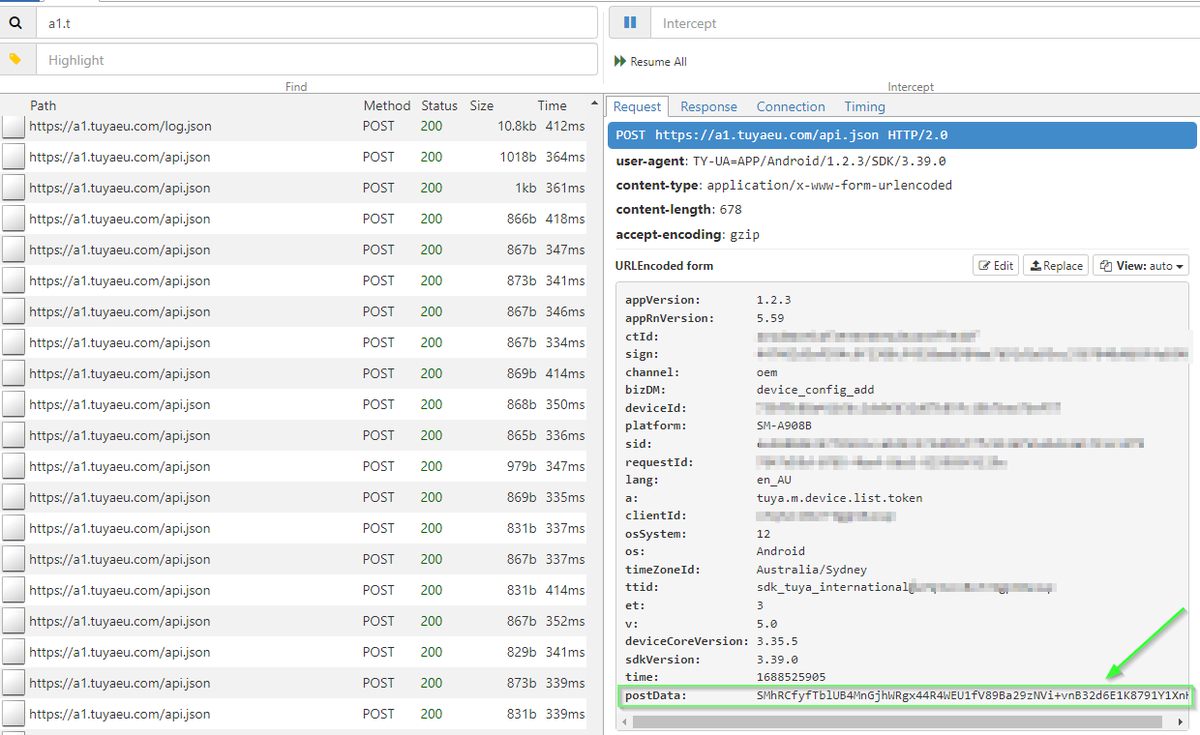Click the yellow tag highlight icon
1200x735 pixels.
(15, 59)
